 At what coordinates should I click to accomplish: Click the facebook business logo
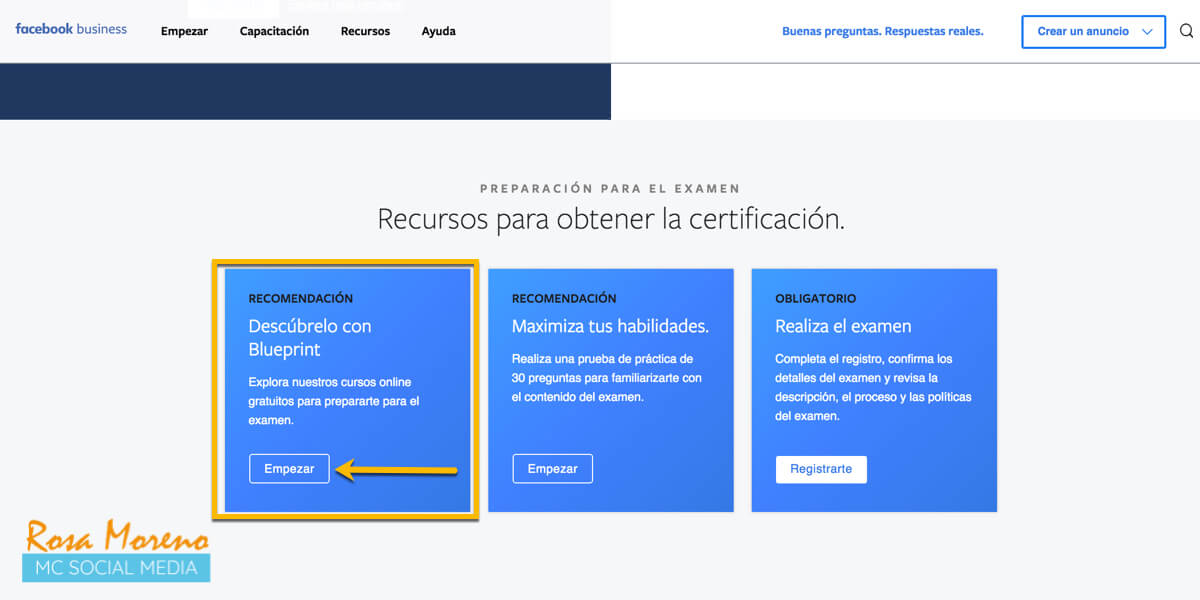pyautogui.click(x=70, y=29)
